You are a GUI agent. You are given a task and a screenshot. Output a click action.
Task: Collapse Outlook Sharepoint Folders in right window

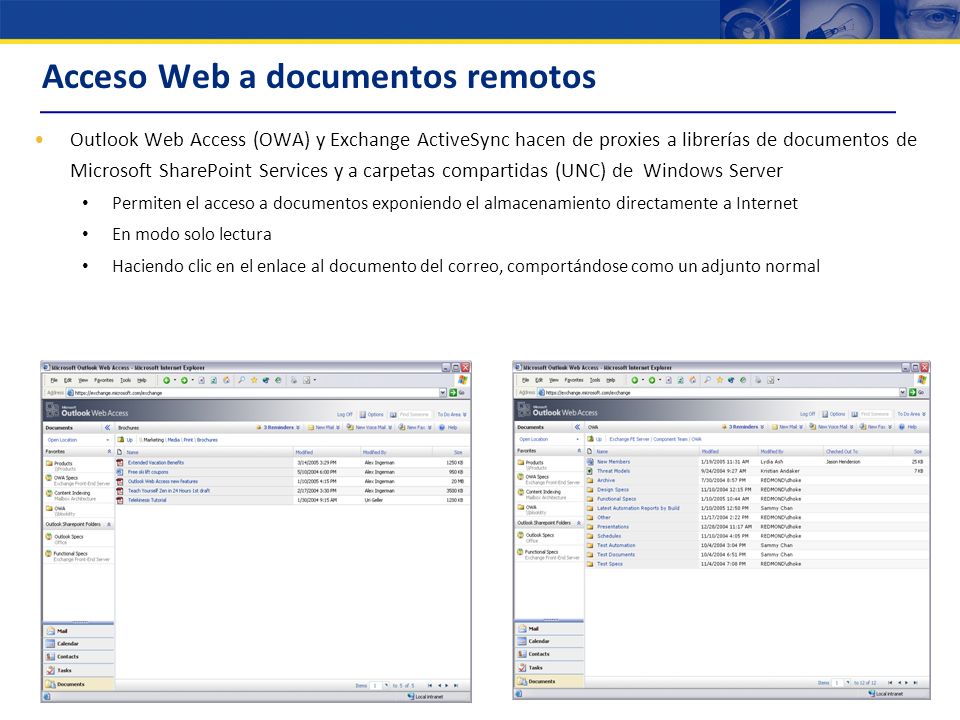click(579, 523)
